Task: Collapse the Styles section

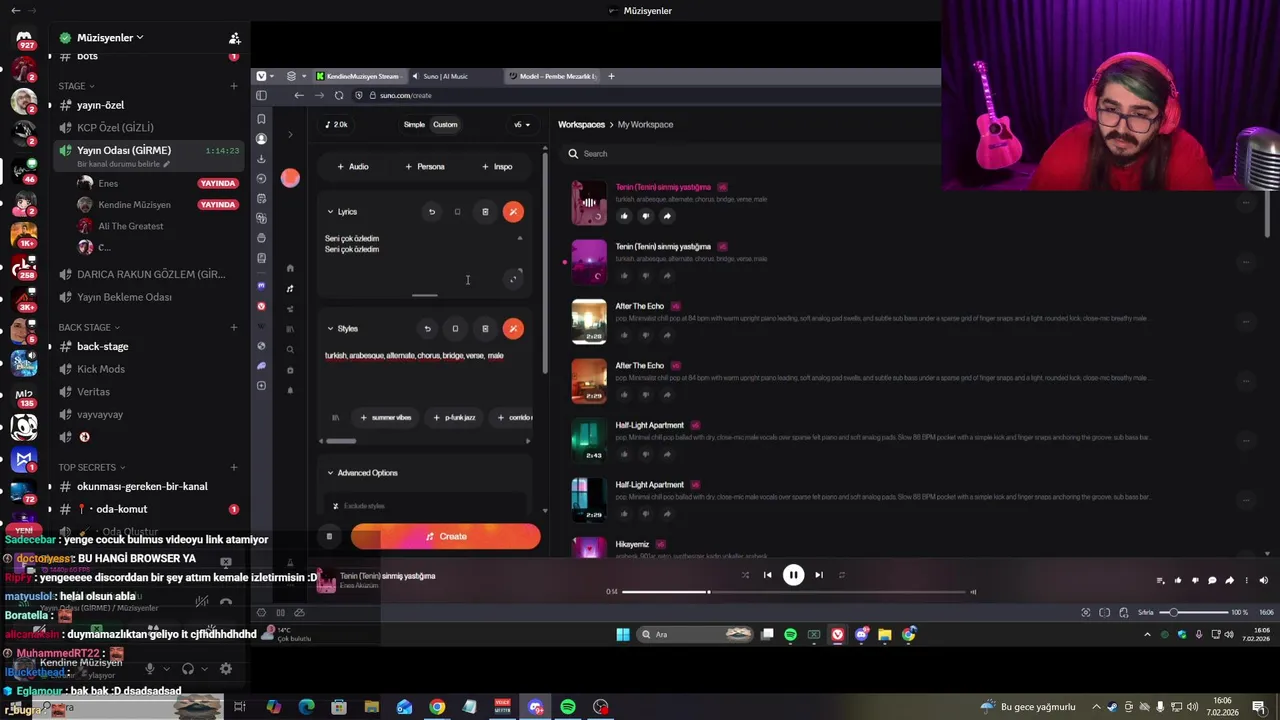Action: click(330, 329)
